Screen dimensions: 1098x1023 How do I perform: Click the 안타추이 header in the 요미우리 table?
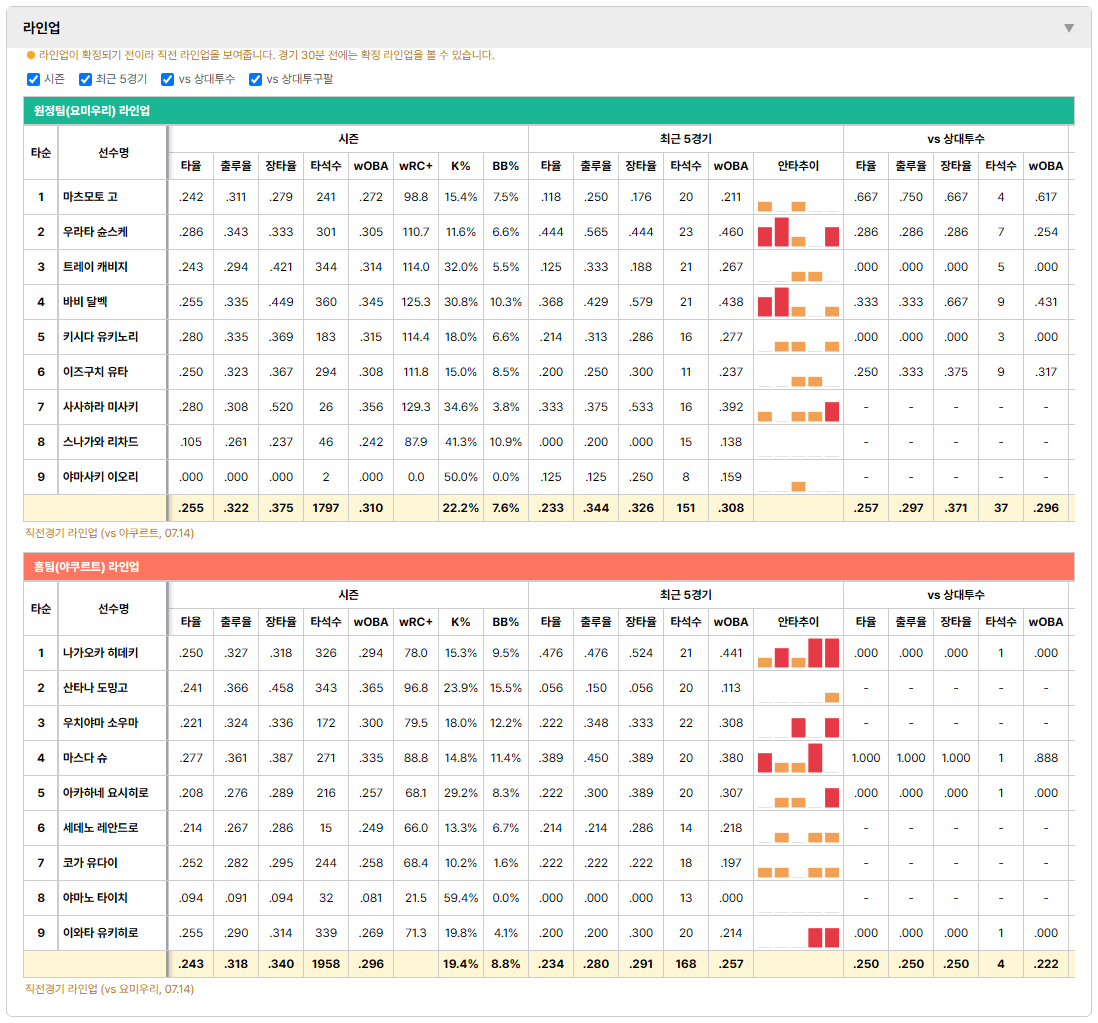coord(798,166)
